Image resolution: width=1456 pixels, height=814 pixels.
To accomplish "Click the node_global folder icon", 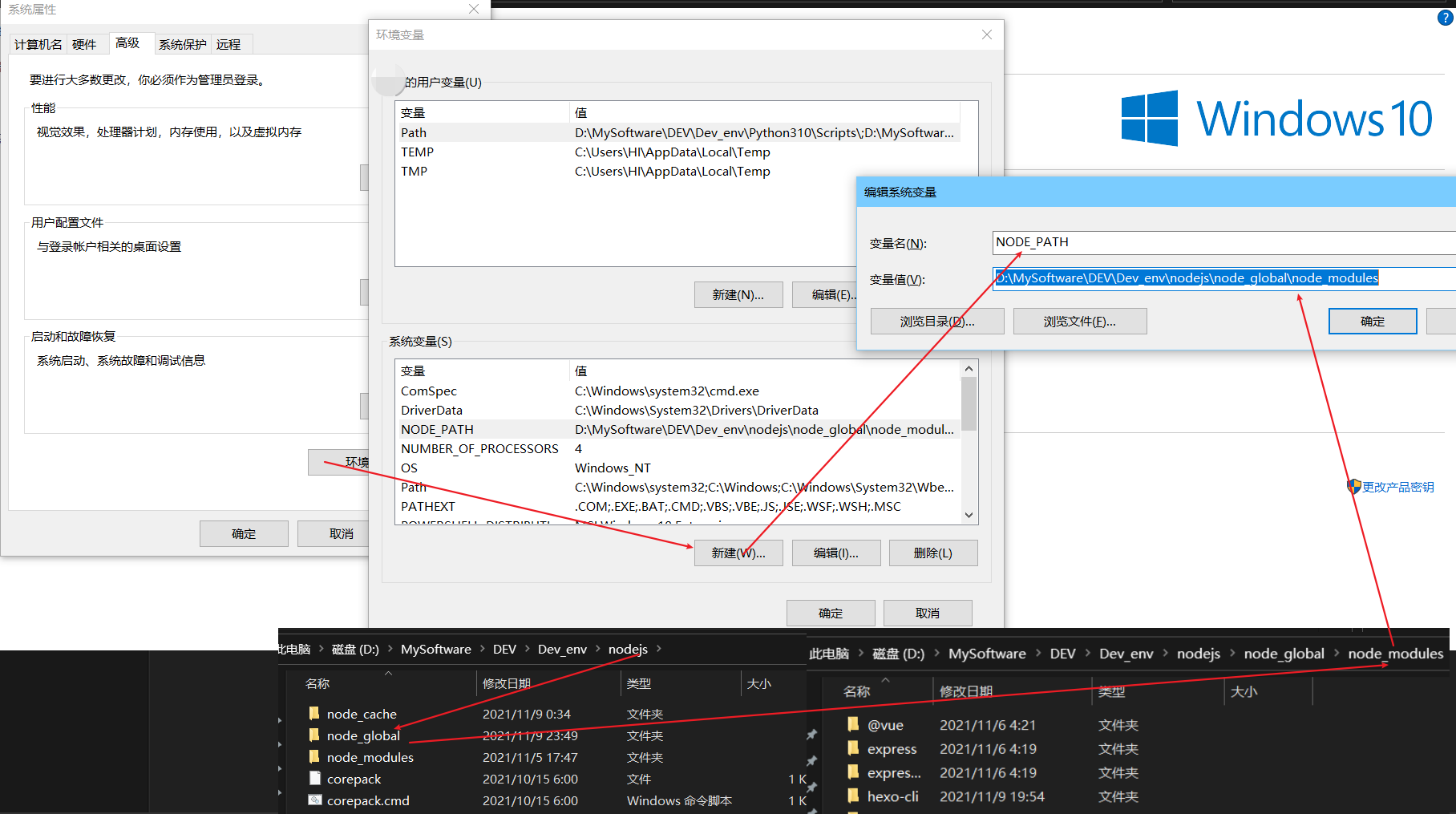I will pos(314,735).
